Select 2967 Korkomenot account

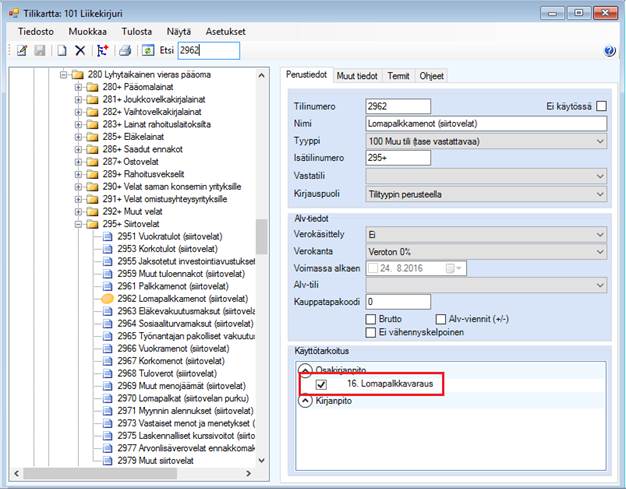(x=171, y=361)
